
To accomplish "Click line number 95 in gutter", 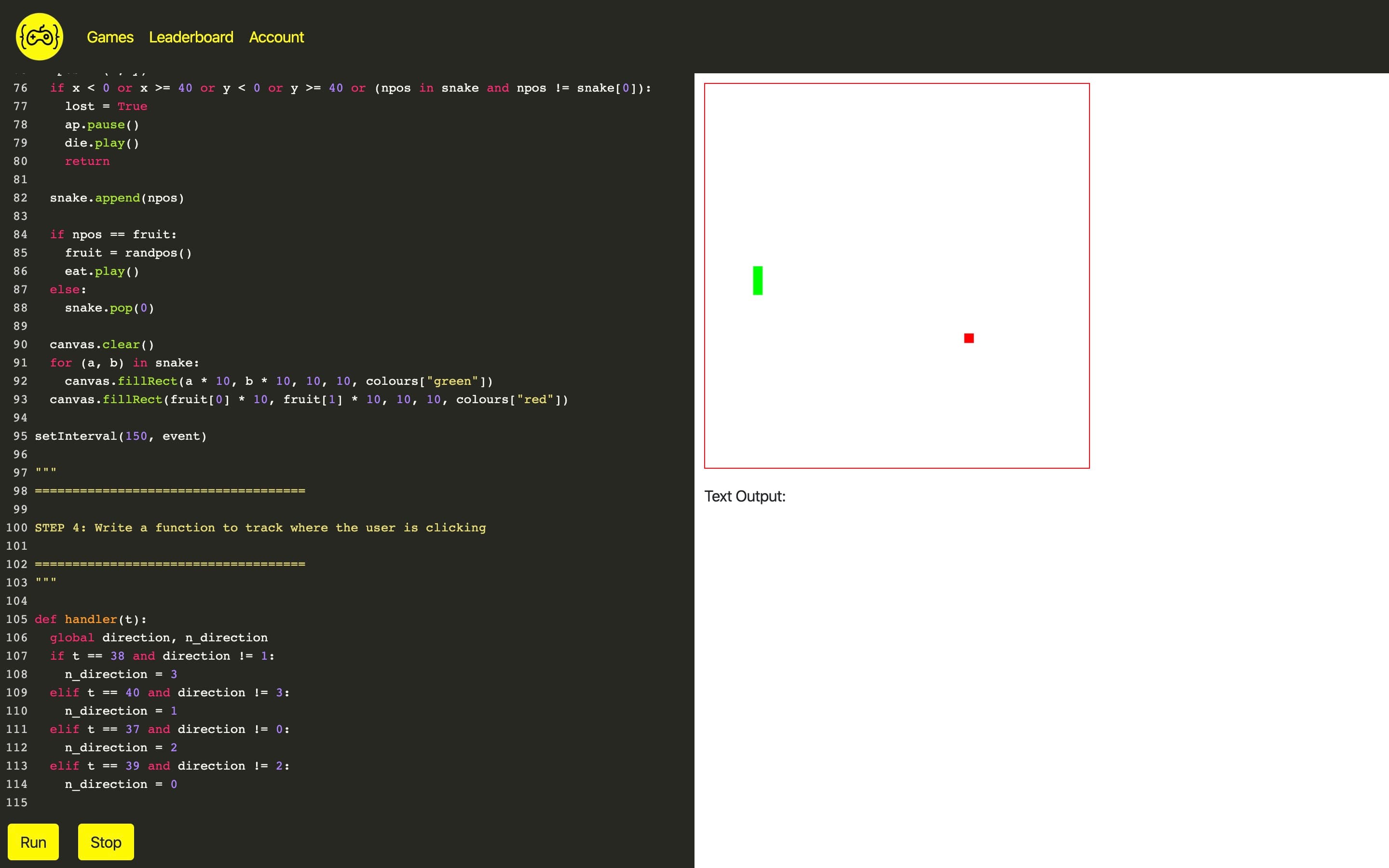I will point(21,436).
